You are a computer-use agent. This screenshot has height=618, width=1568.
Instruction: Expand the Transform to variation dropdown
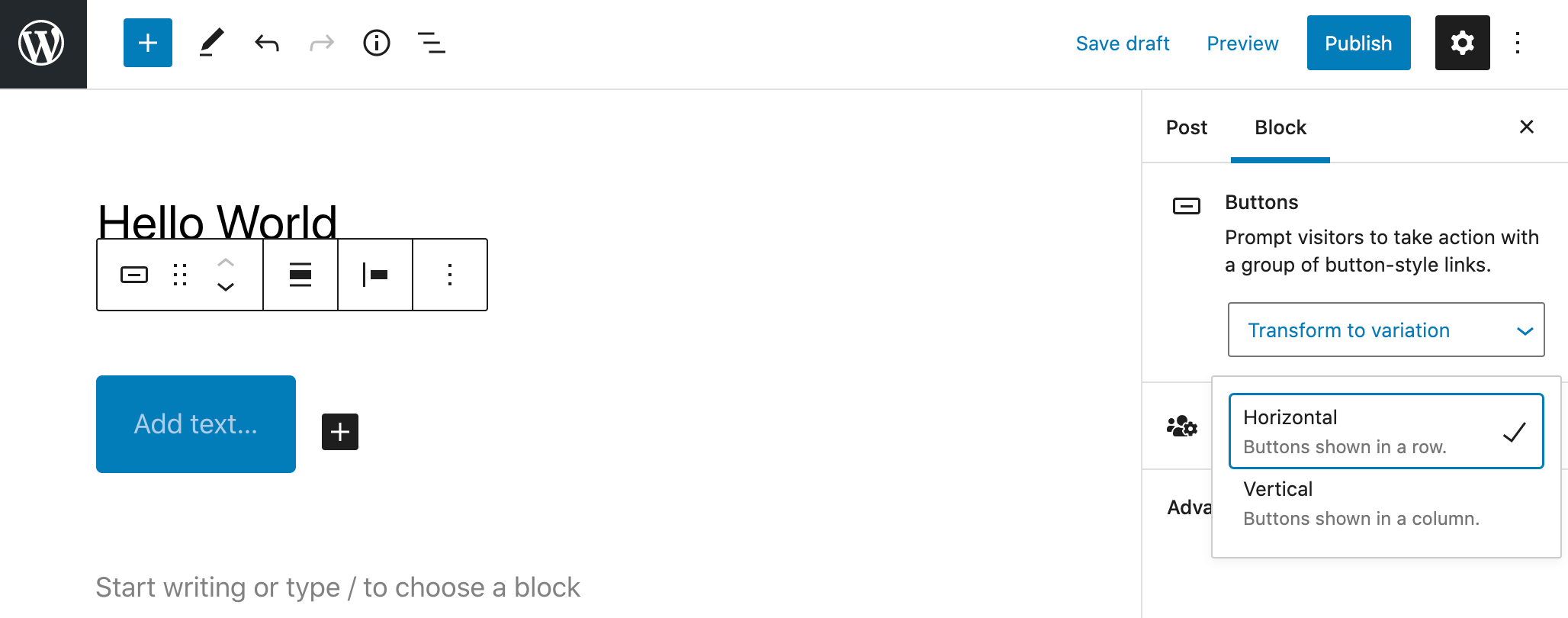1386,330
